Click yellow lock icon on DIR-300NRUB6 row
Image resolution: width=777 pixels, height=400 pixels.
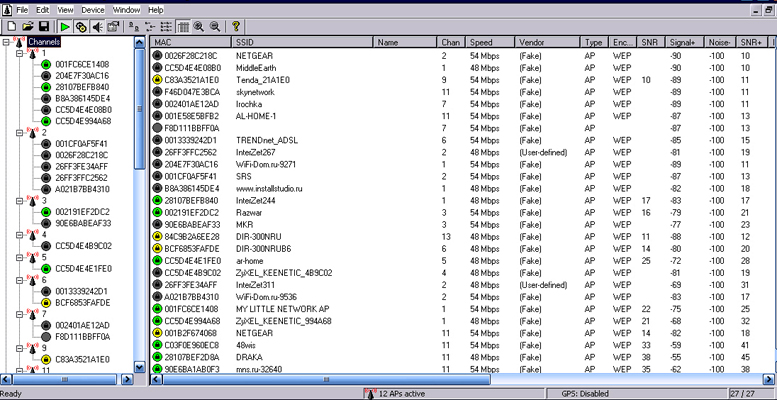pyautogui.click(x=157, y=249)
